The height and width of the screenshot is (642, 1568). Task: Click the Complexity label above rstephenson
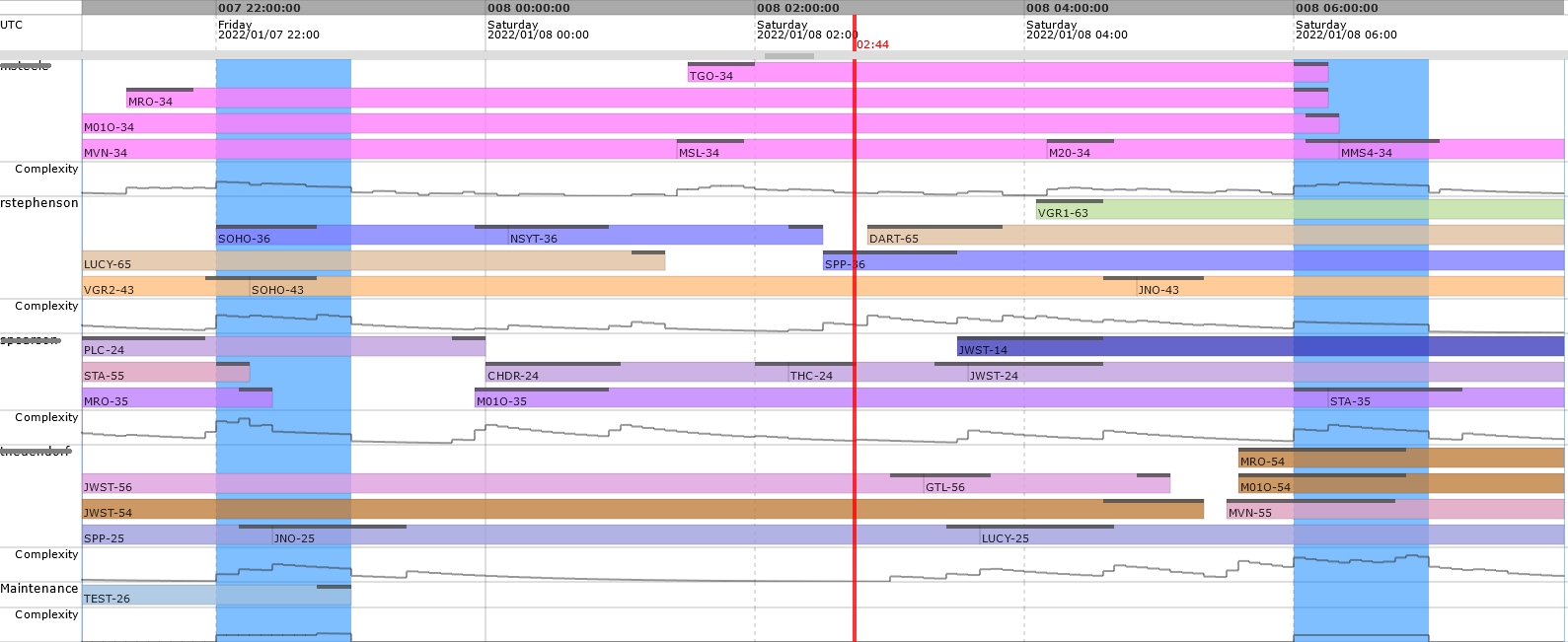click(46, 169)
